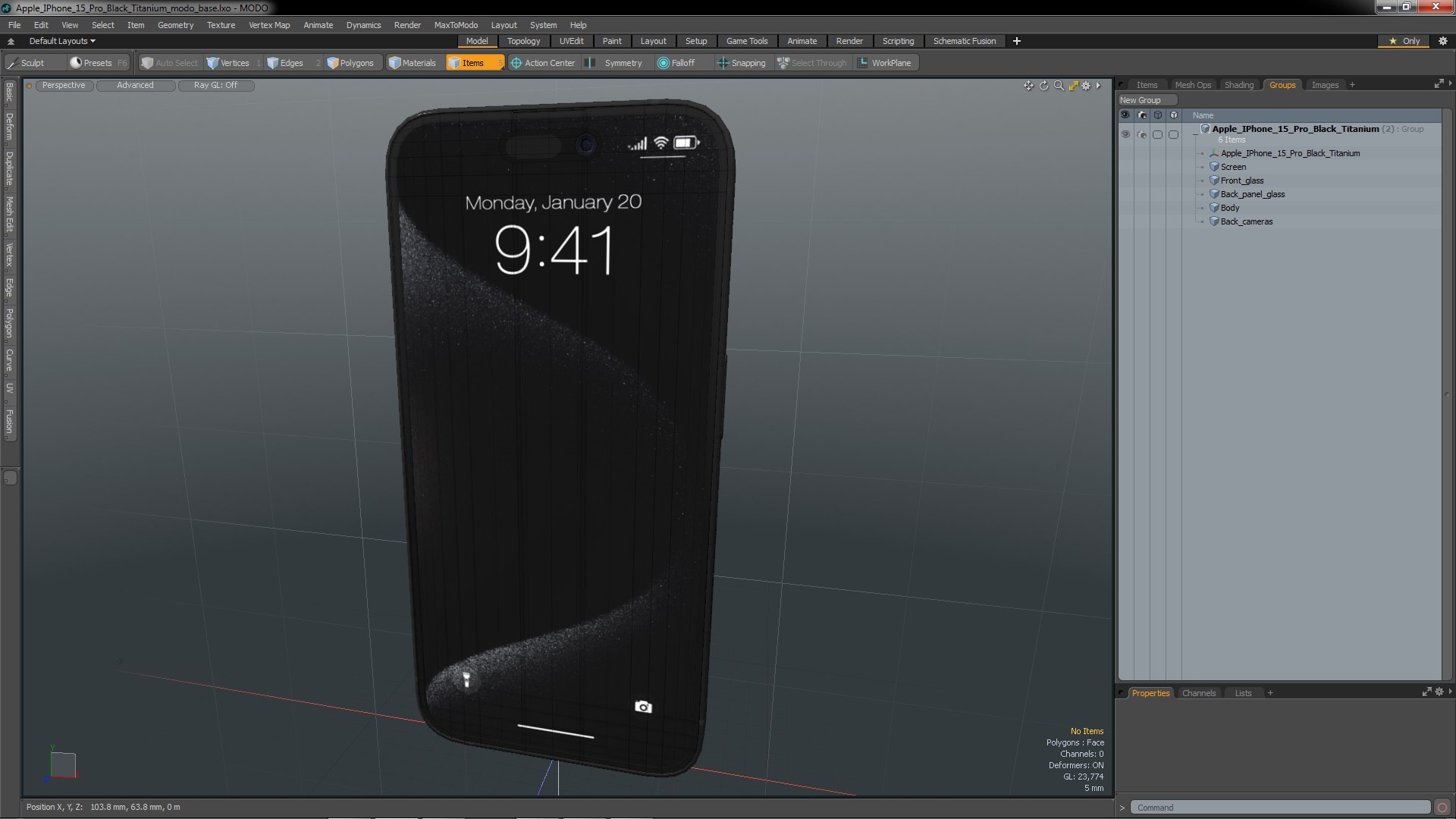
Task: Expand the Groups panel side arrow
Action: click(x=1451, y=84)
